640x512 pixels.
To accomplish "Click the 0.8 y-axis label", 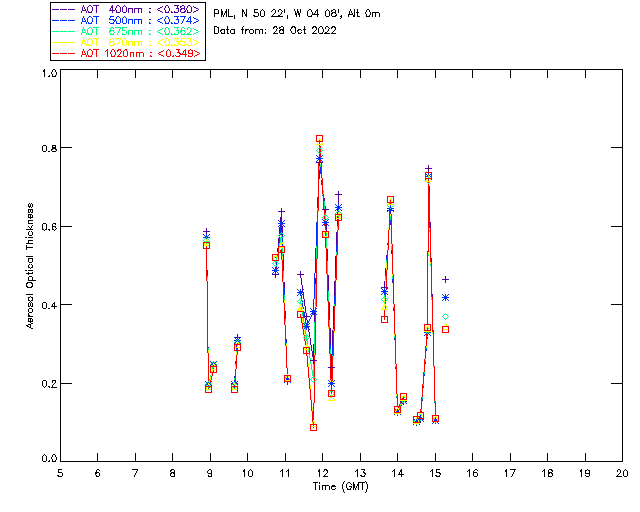I will (49, 148).
